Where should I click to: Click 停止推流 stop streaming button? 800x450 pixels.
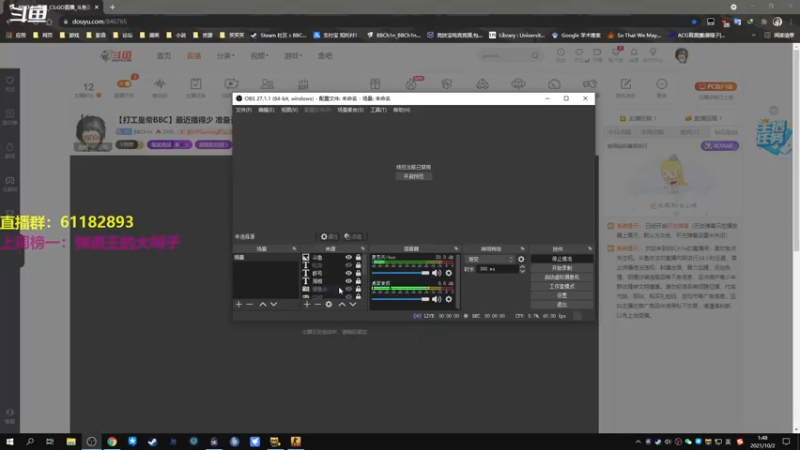click(x=562, y=259)
